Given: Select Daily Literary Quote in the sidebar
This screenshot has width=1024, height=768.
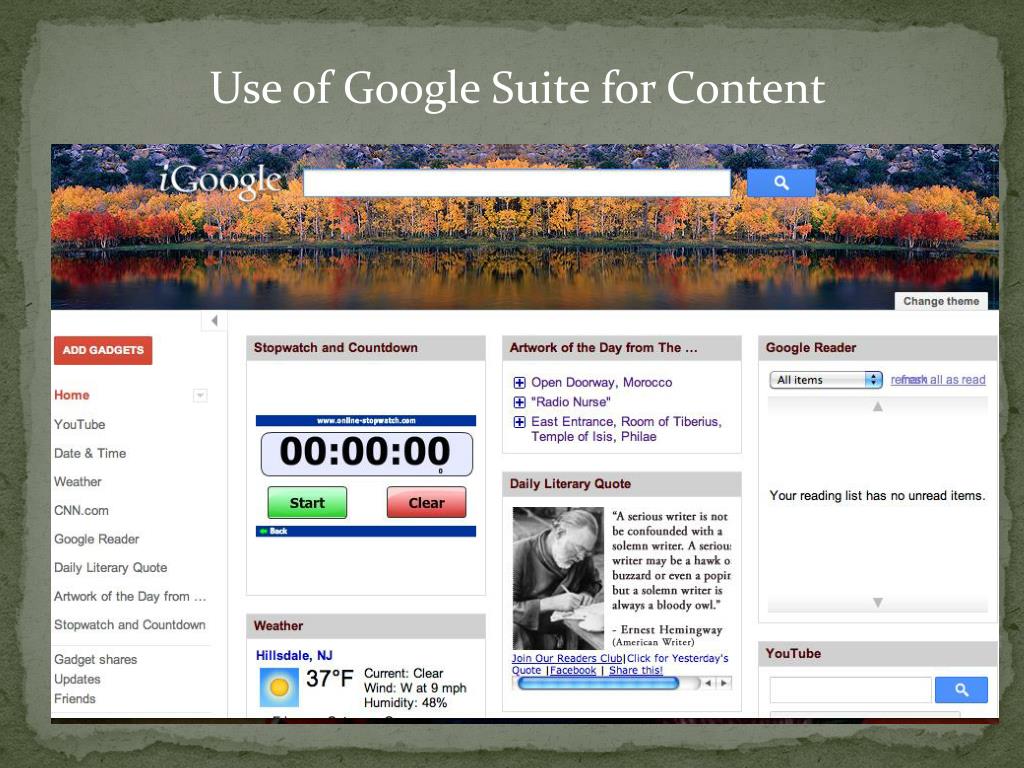Looking at the screenshot, I should 110,568.
